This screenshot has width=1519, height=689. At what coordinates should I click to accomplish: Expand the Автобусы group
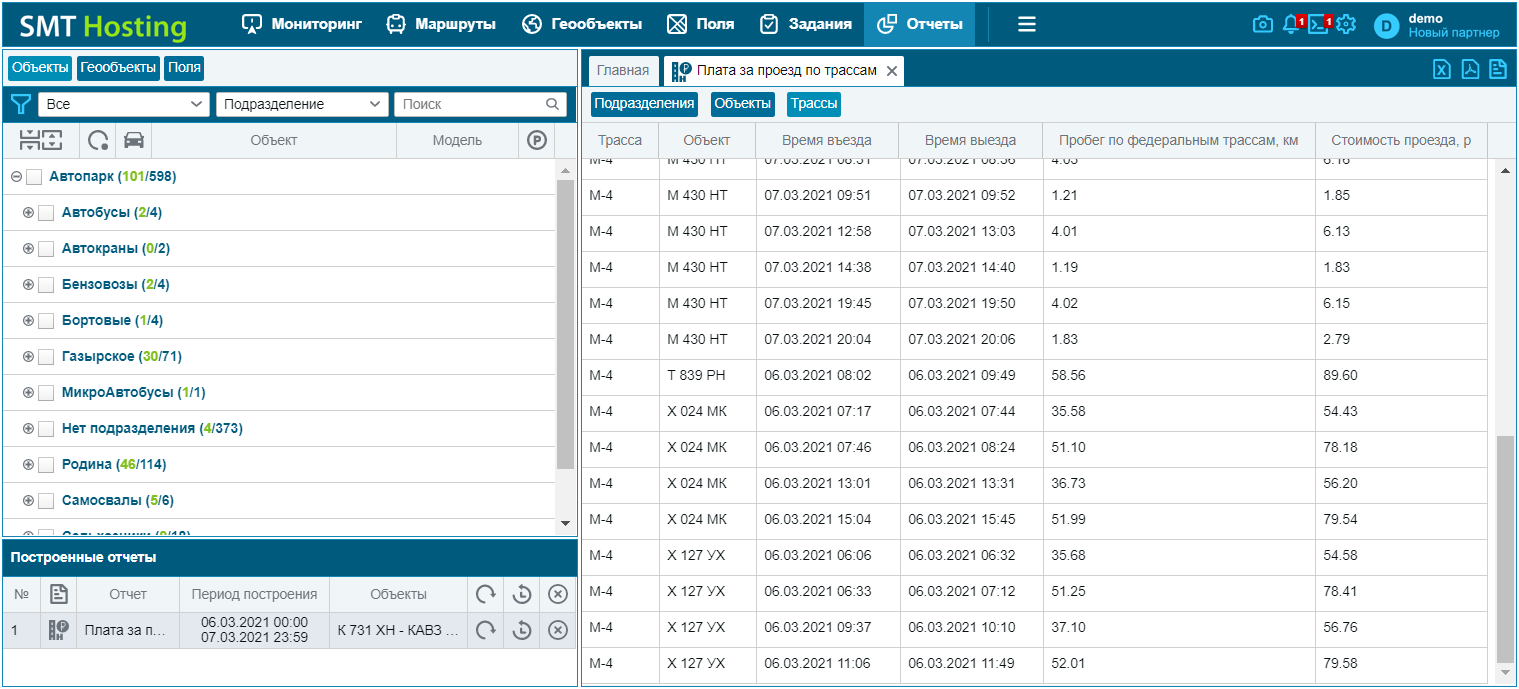point(28,213)
